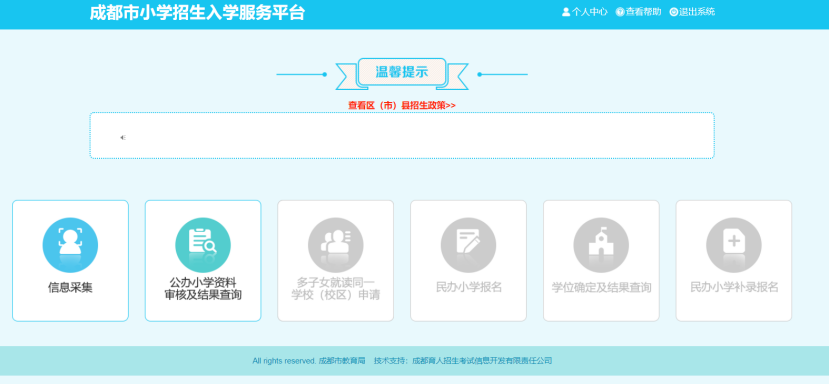Image resolution: width=829 pixels, height=385 pixels.
Task: Click the 信息采集 card label
Action: (x=70, y=288)
